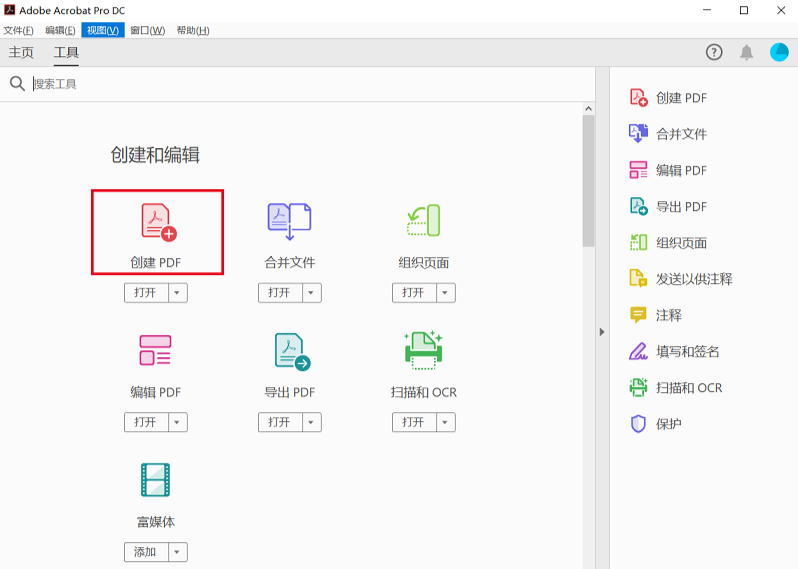Click 合并文件 label in right sidebar
This screenshot has width=798, height=569.
tap(681, 134)
